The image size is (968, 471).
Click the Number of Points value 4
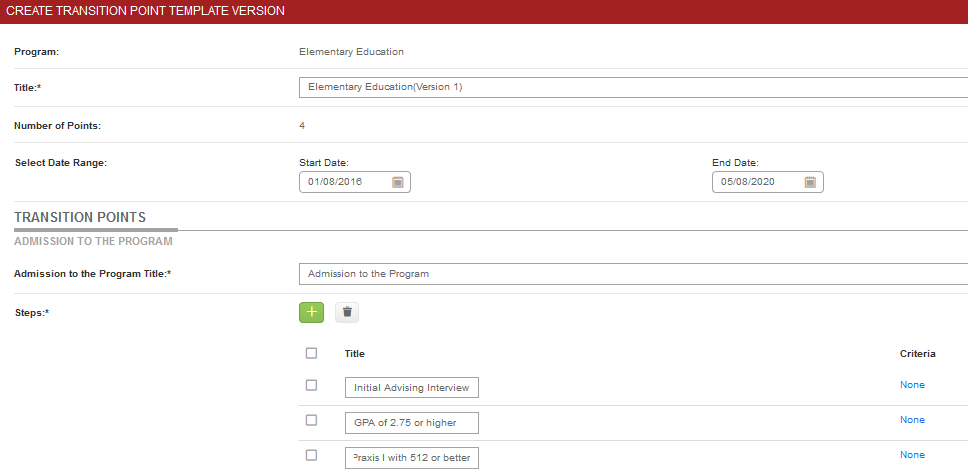click(x=302, y=126)
